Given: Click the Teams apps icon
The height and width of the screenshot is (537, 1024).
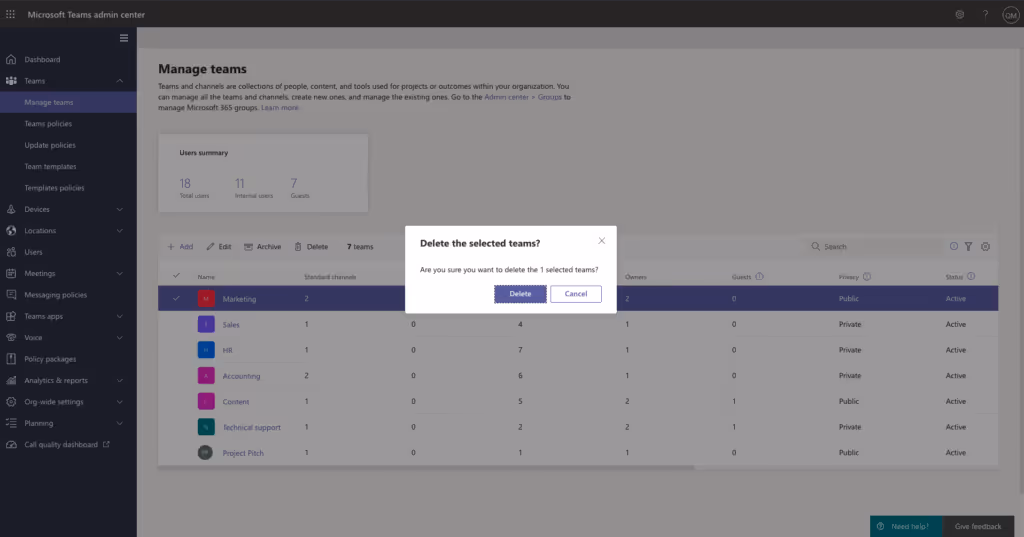Looking at the screenshot, I should coord(11,316).
